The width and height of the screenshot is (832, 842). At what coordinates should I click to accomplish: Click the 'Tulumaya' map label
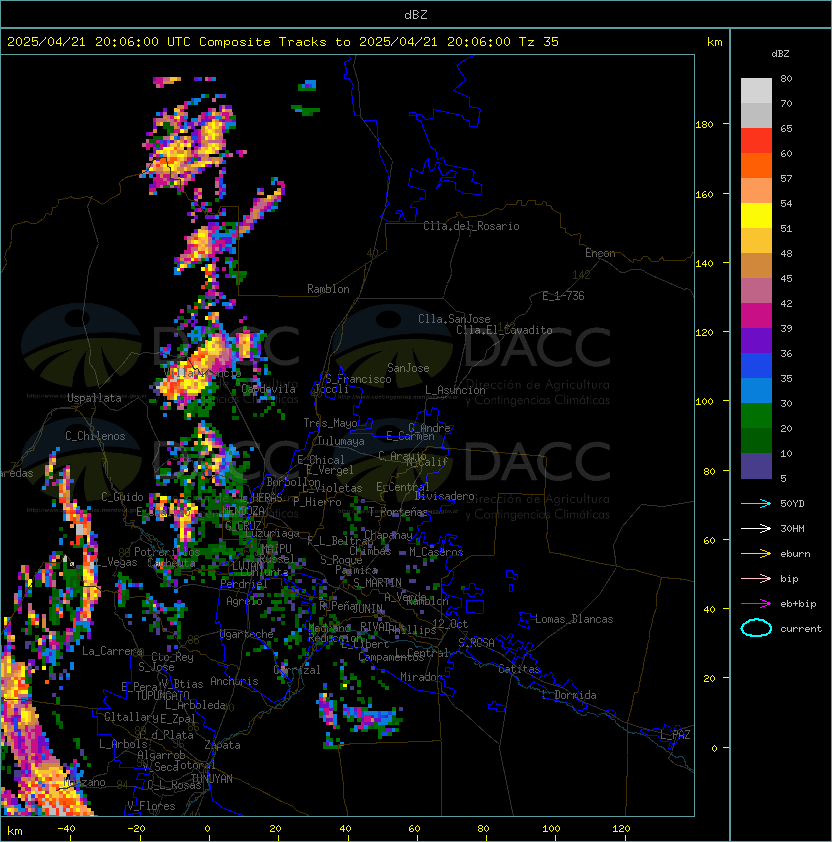click(341, 441)
